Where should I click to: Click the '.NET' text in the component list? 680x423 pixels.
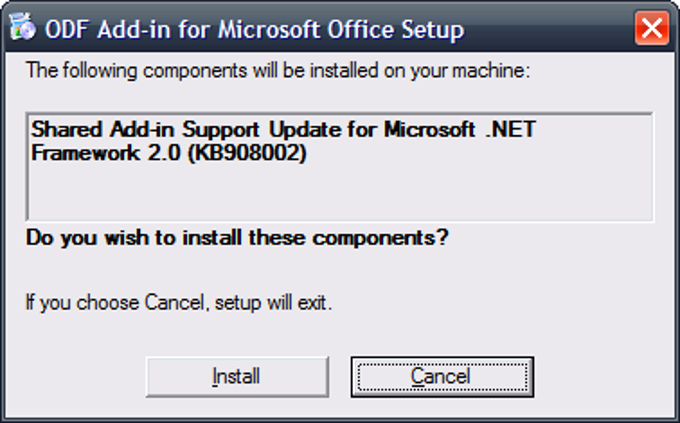(511, 129)
